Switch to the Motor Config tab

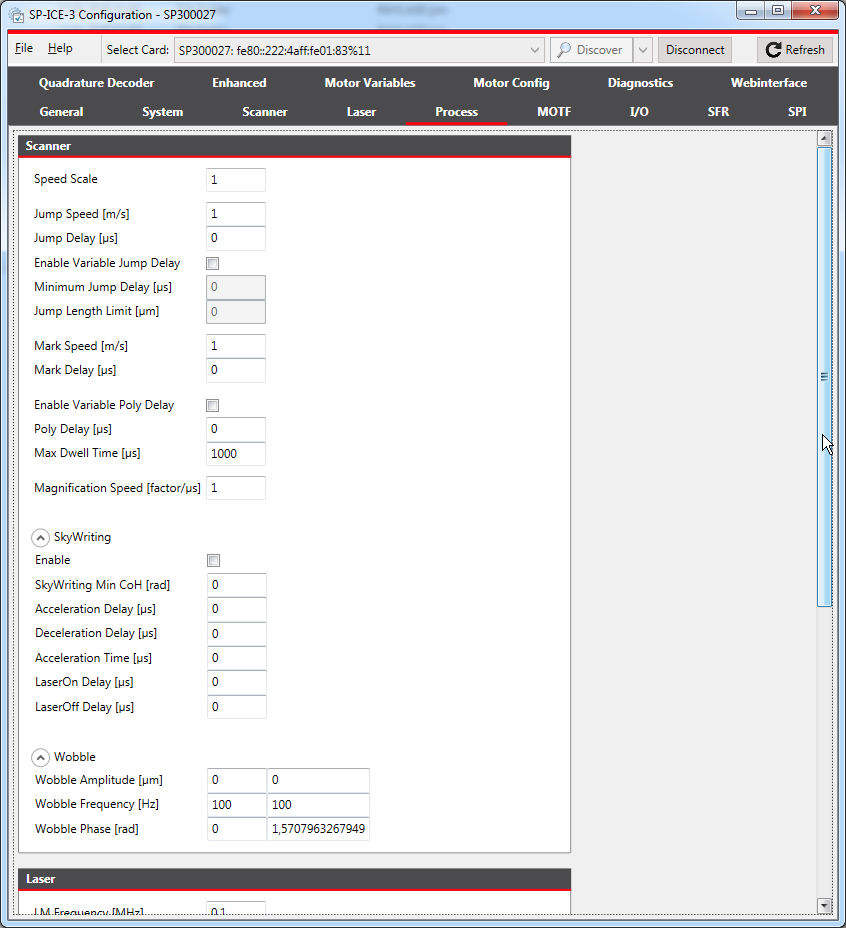pyautogui.click(x=512, y=83)
